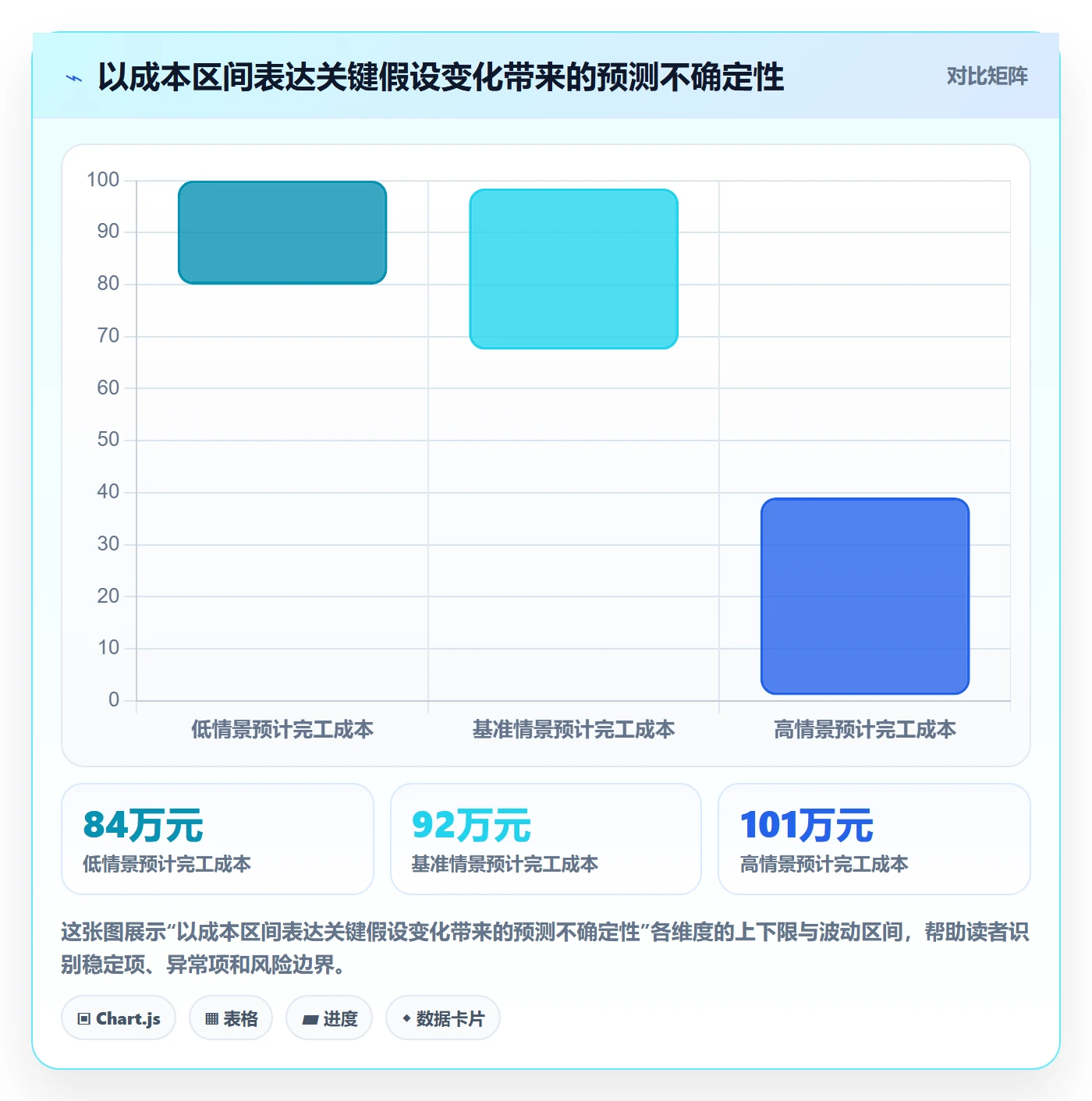This screenshot has width=1092, height=1101.
Task: Click the 进度 tag chip
Action: tap(329, 1018)
